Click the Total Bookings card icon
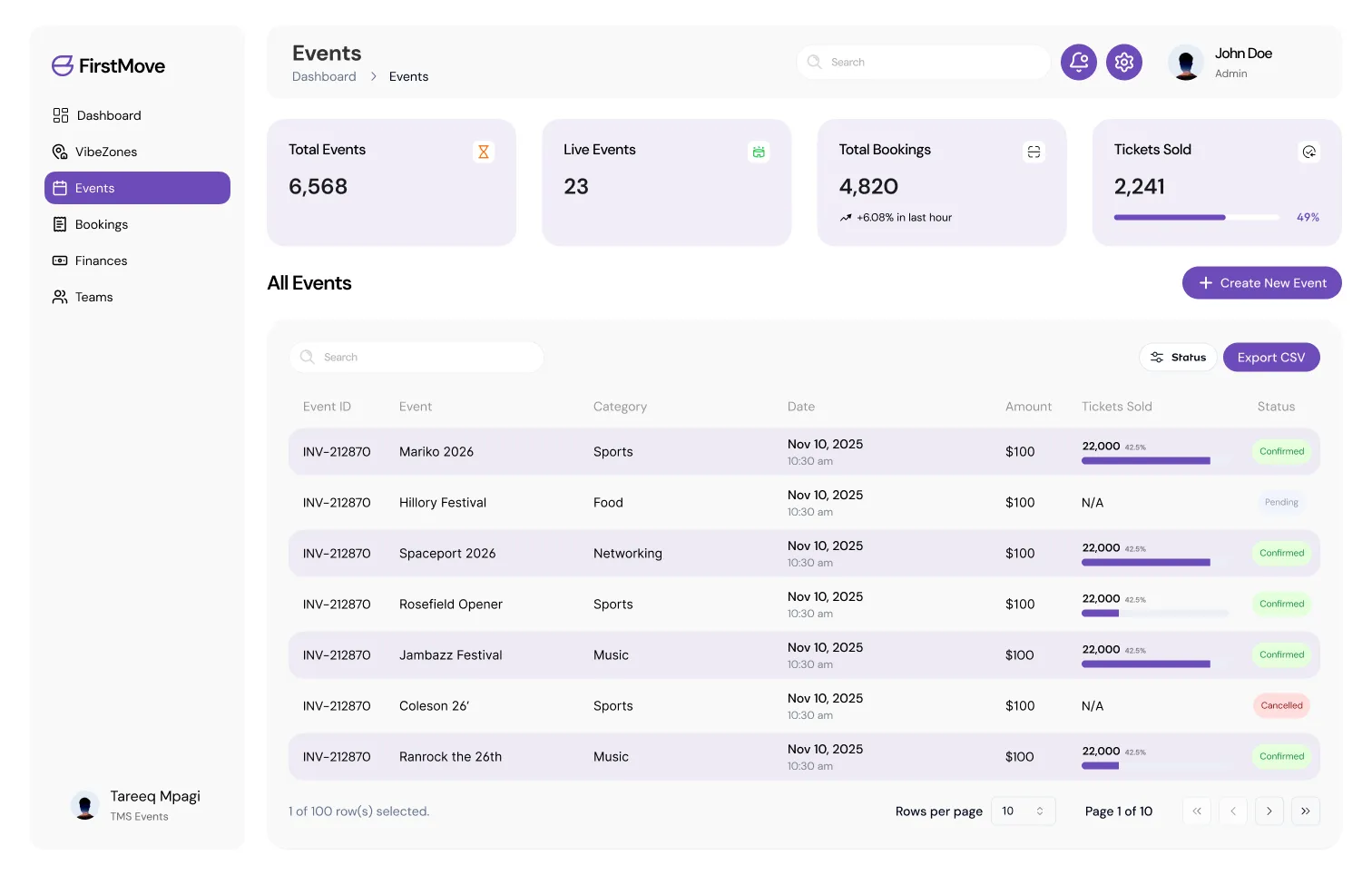The height and width of the screenshot is (895, 1372). tap(1034, 152)
